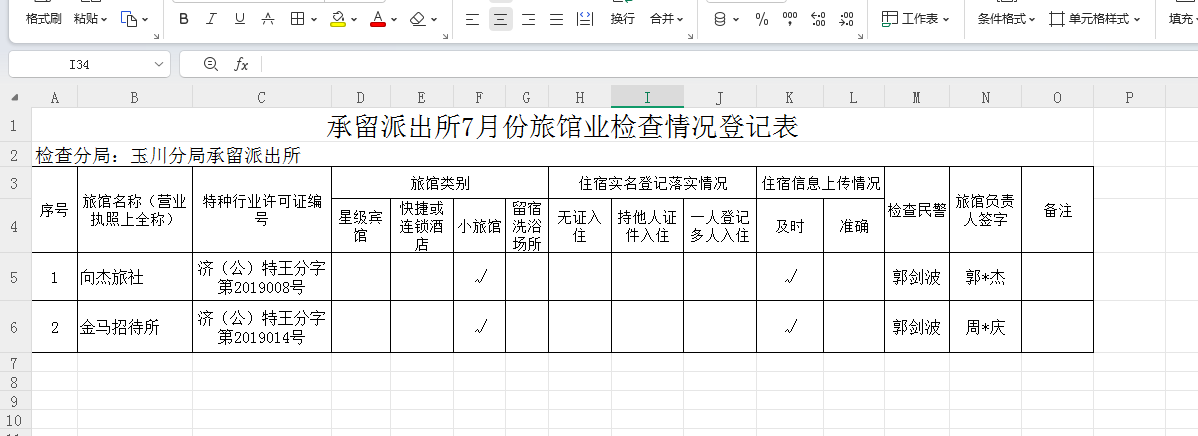Select the cell 第2019014号 license number
The height and width of the screenshot is (436, 1198).
[261, 327]
